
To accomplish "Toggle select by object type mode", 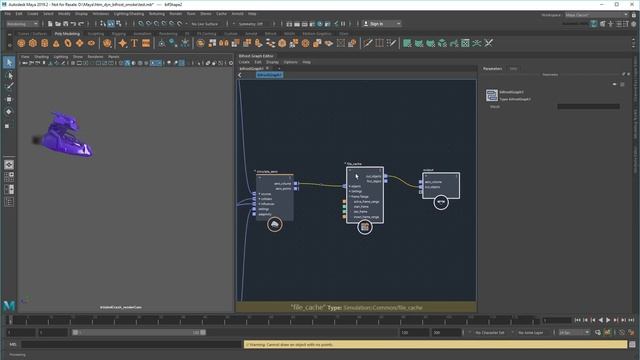I will [x=111, y=24].
